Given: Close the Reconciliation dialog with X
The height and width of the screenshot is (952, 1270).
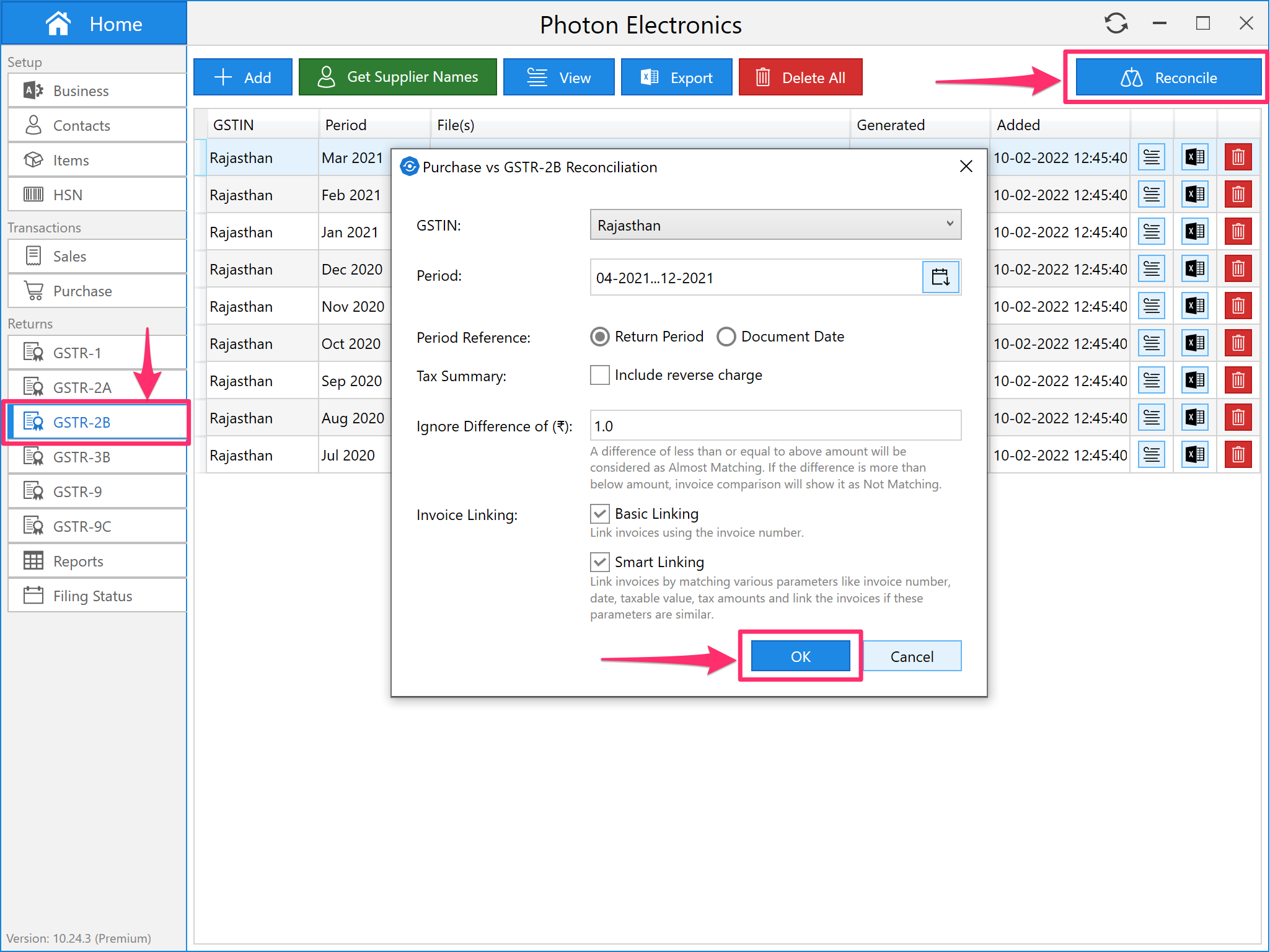Looking at the screenshot, I should (966, 167).
